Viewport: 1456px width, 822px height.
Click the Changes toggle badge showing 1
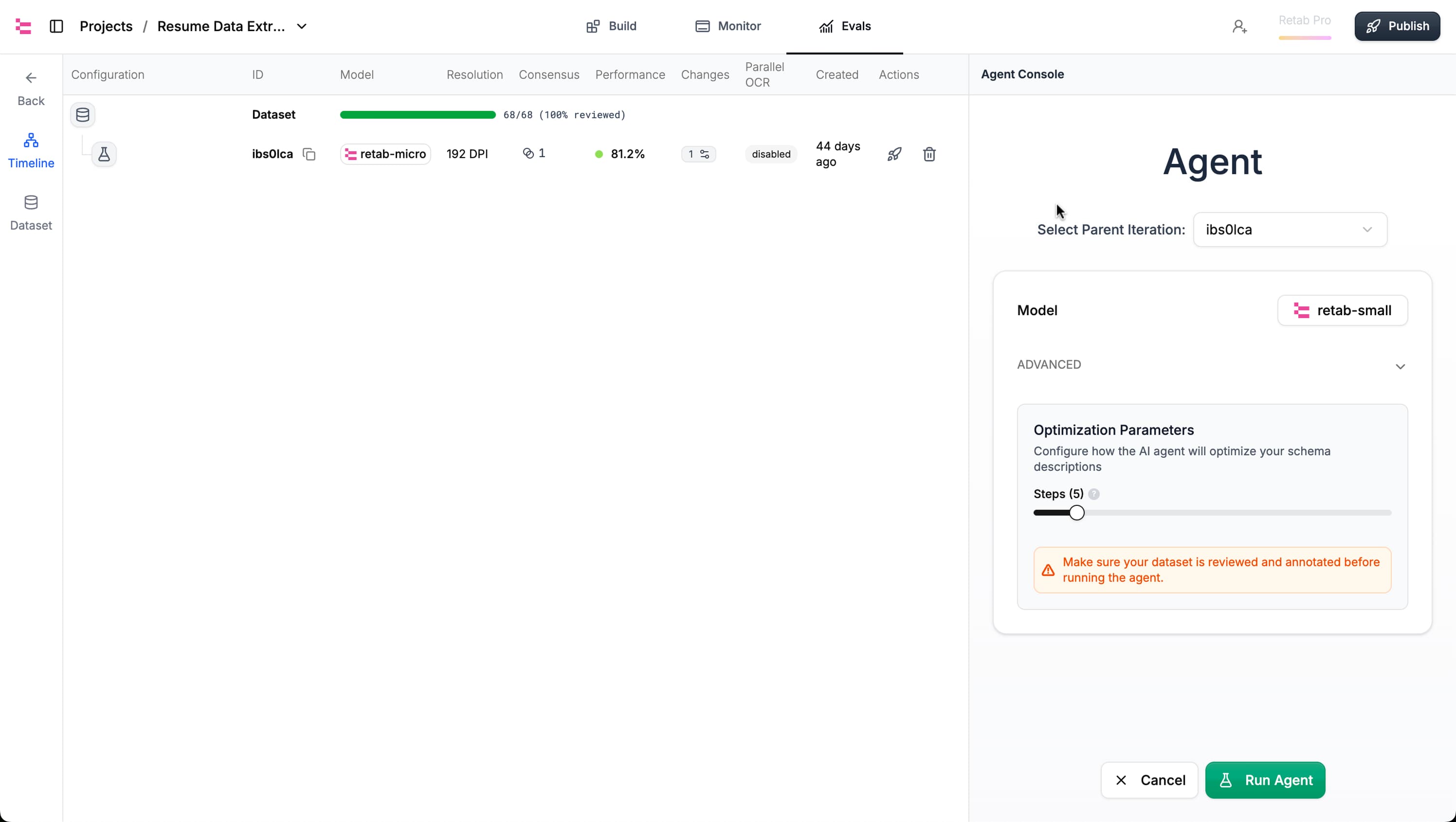[x=699, y=154]
